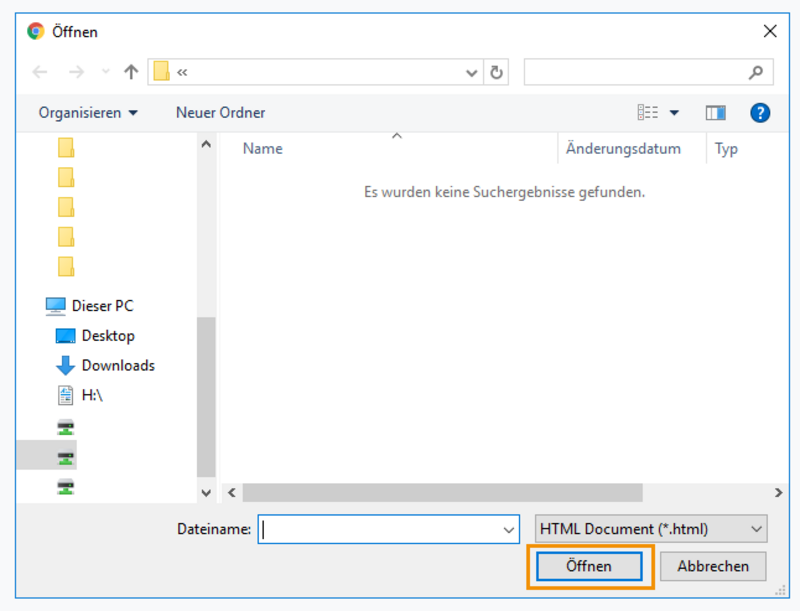The width and height of the screenshot is (800, 611).
Task: Close the Öffnen dialog
Action: click(770, 31)
